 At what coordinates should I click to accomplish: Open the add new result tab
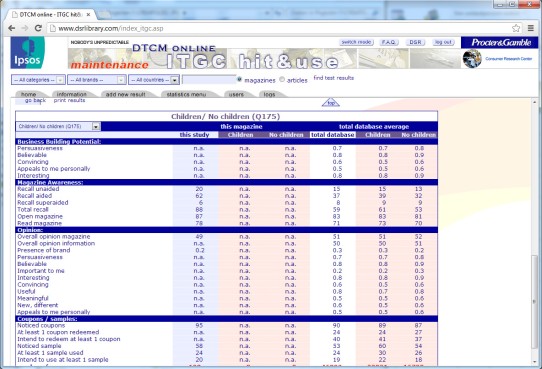point(125,94)
